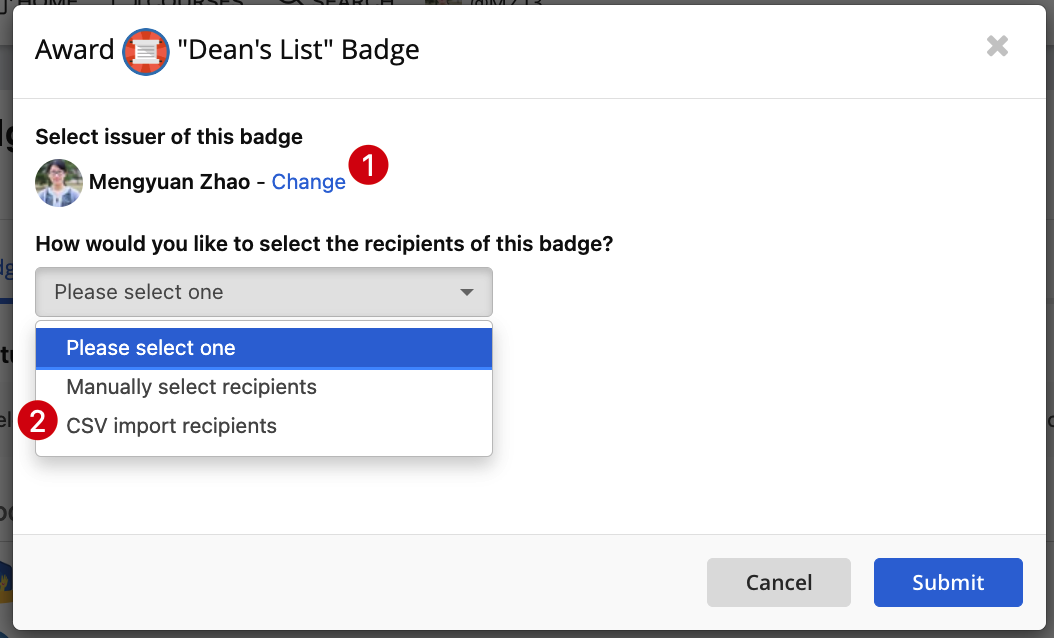The width and height of the screenshot is (1054, 638).
Task: Click Mengyuan Zhao's profile avatar
Action: click(x=59, y=183)
